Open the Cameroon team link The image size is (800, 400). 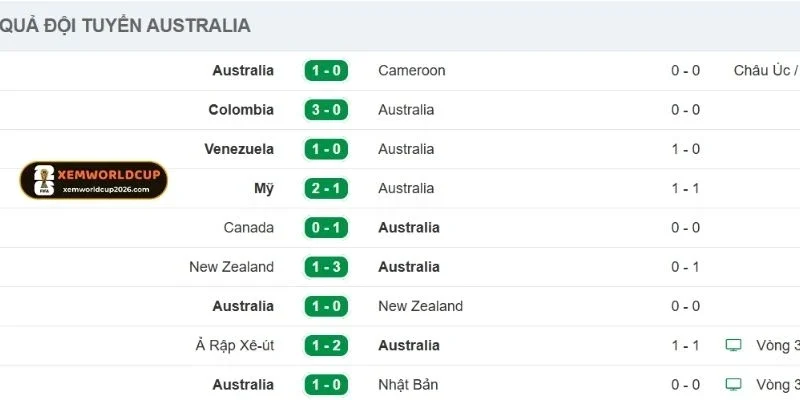pos(412,71)
